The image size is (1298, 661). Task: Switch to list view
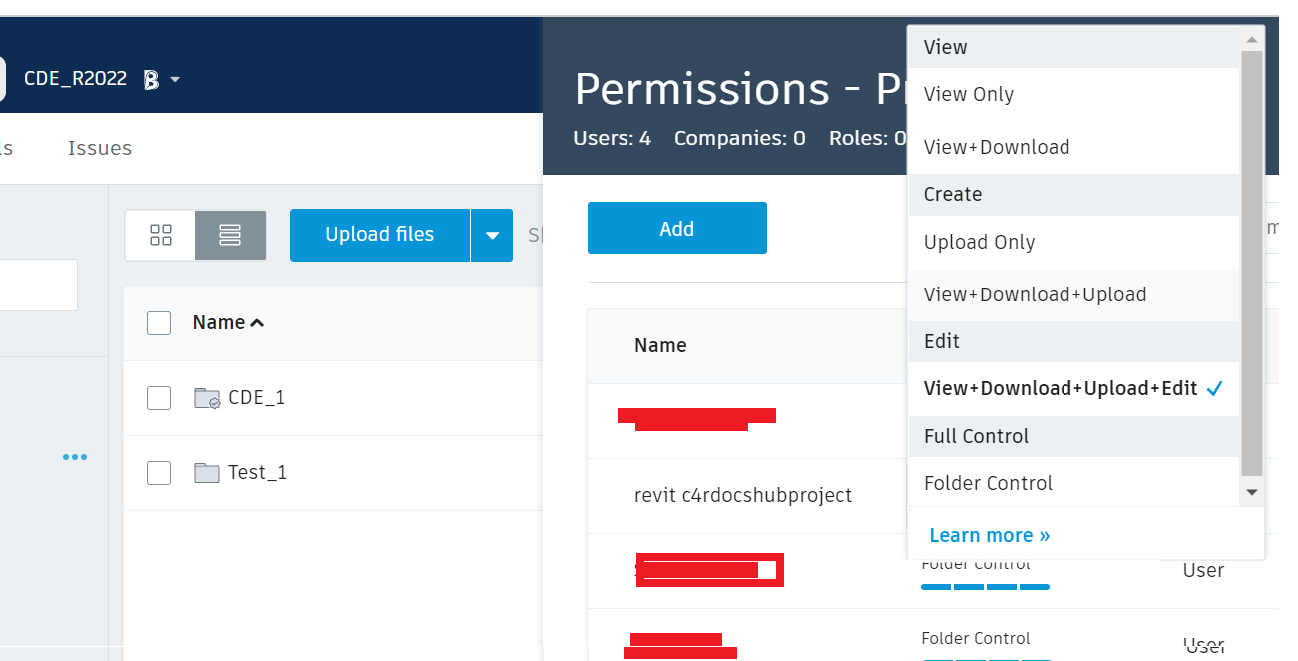click(230, 235)
